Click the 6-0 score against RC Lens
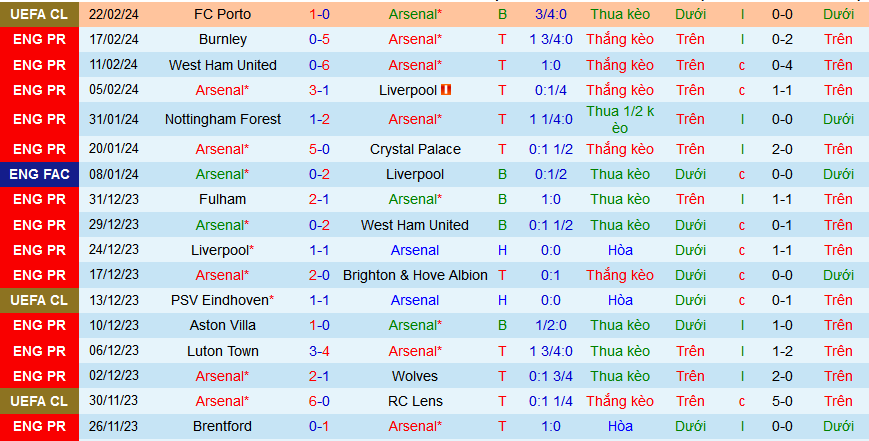Viewport: 869px width, 441px height. (320, 401)
